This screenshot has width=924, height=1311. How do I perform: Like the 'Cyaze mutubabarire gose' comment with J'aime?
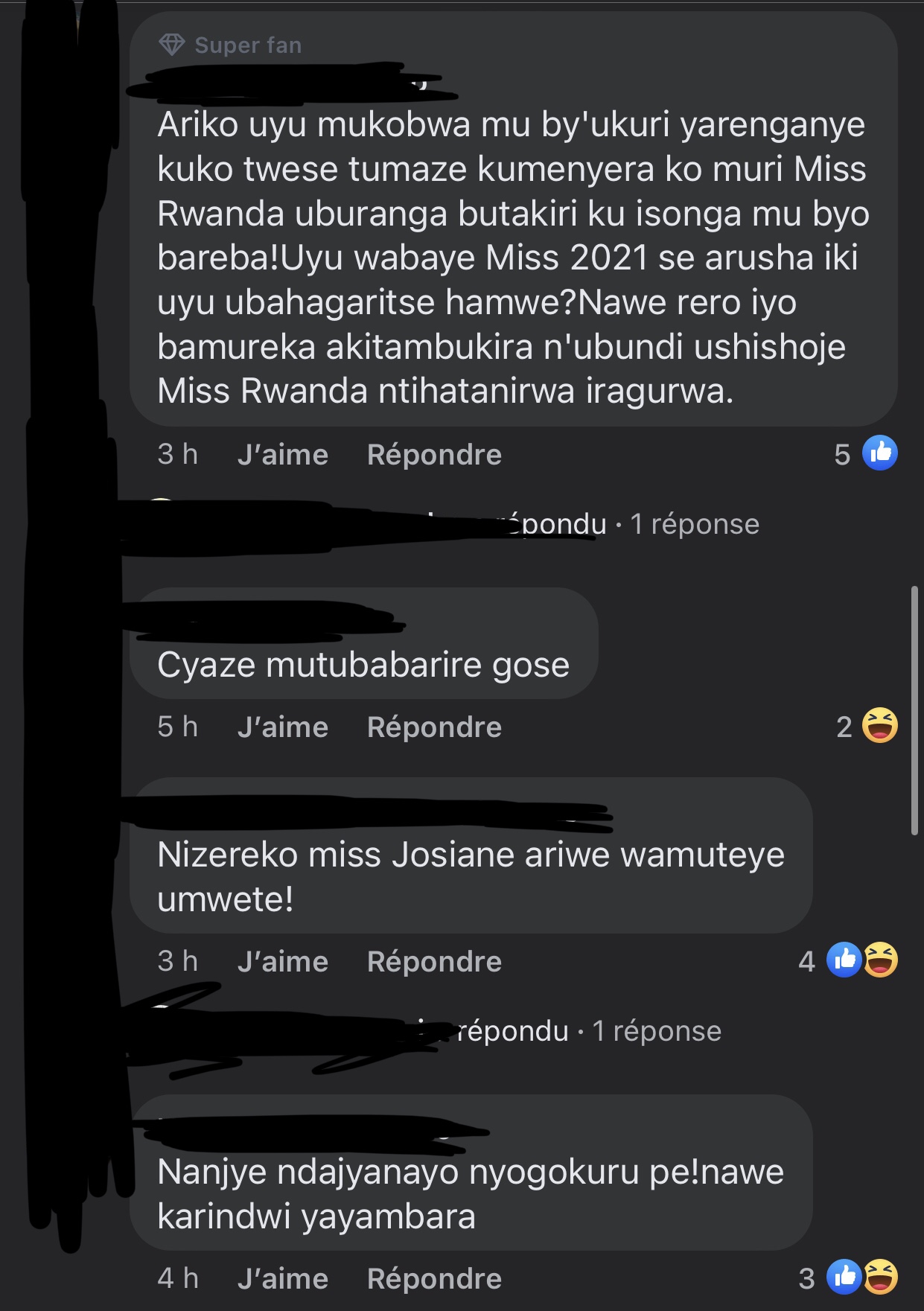click(283, 727)
